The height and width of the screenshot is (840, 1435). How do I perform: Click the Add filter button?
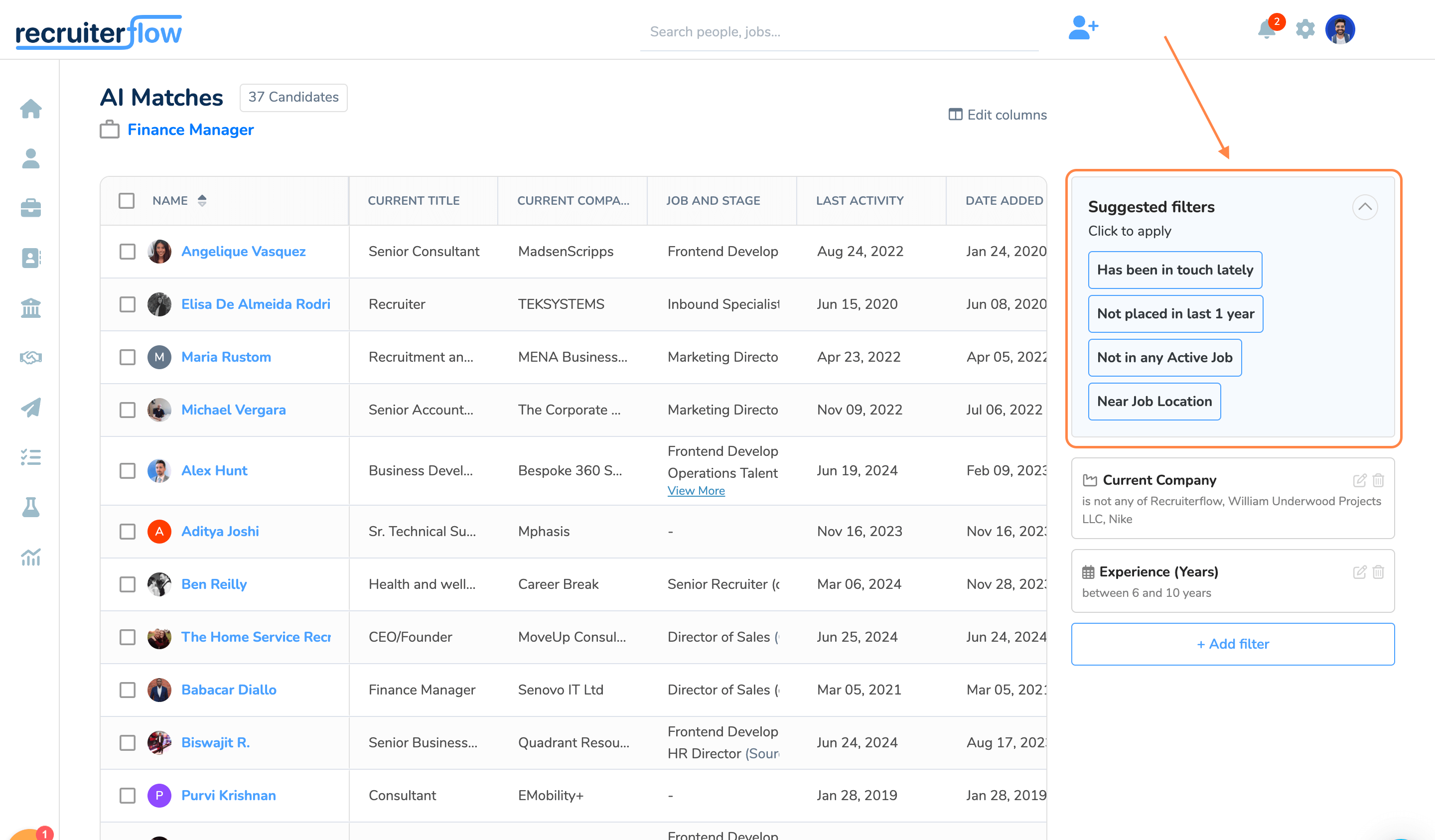[x=1232, y=644]
